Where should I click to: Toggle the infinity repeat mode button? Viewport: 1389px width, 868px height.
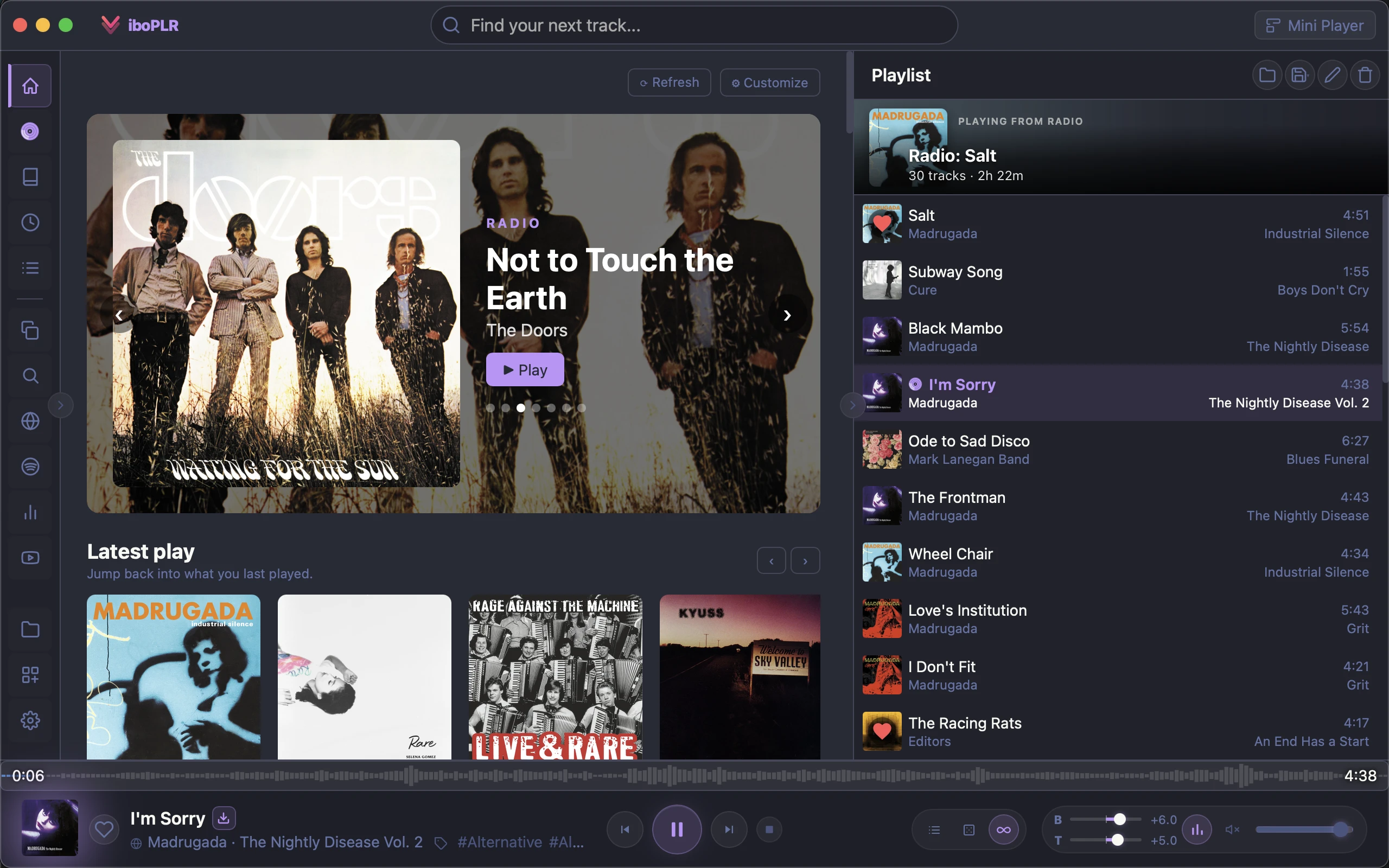tap(1003, 829)
